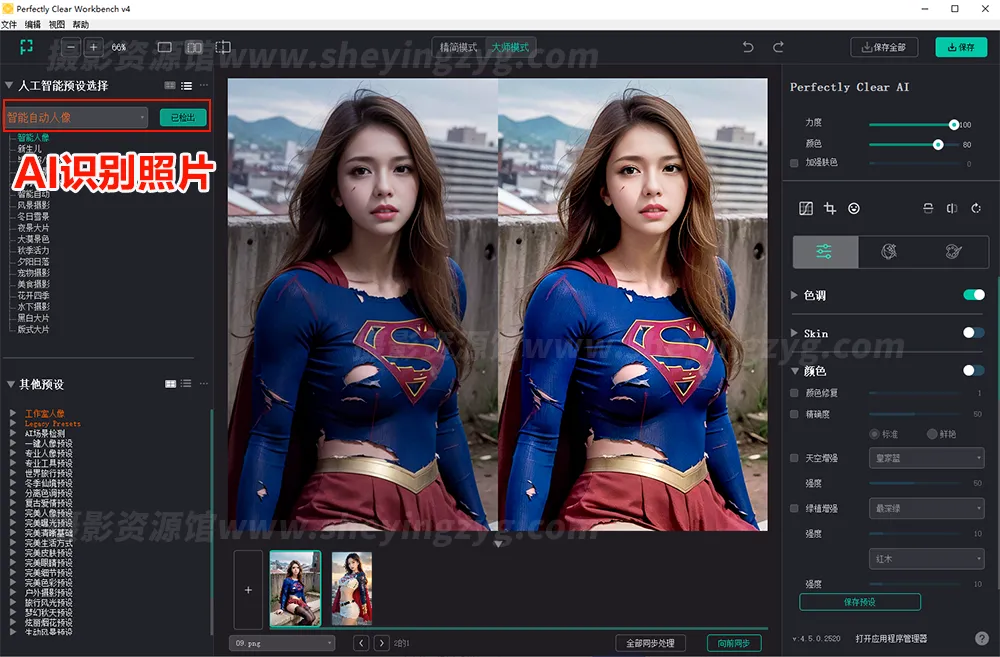Click the green 保存 button
Image resolution: width=1000 pixels, height=657 pixels.
tap(961, 47)
